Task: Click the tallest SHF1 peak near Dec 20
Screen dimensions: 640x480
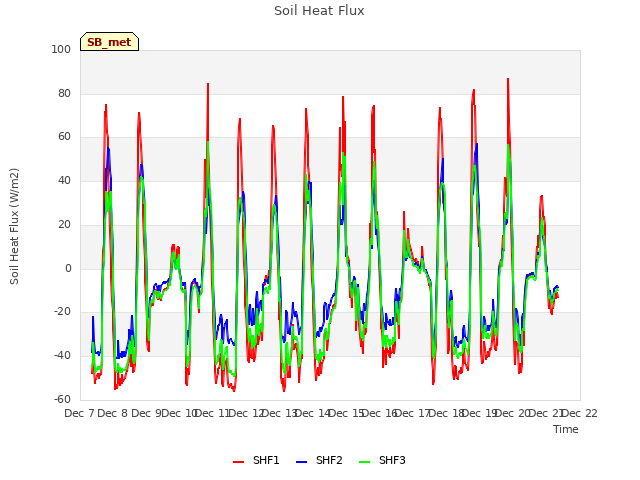Action: click(508, 79)
